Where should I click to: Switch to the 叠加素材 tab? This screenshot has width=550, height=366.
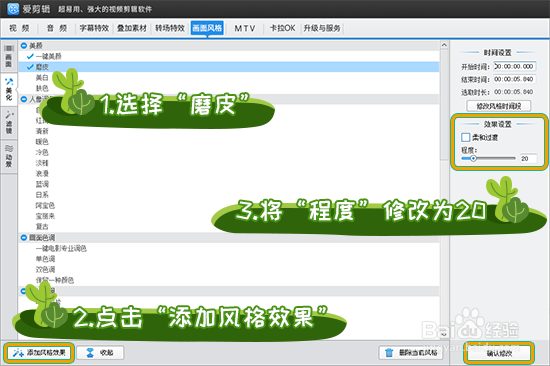[132, 28]
